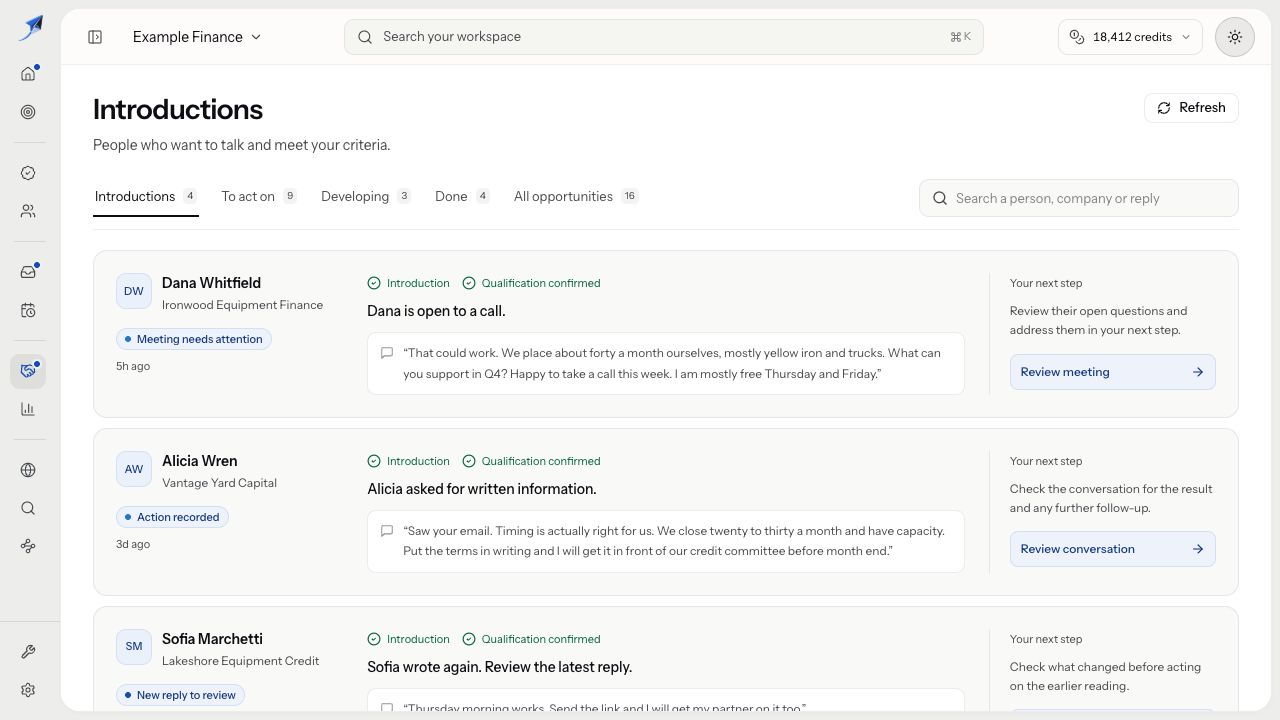
Task: Open the calendar clock icon in sidebar
Action: [28, 310]
